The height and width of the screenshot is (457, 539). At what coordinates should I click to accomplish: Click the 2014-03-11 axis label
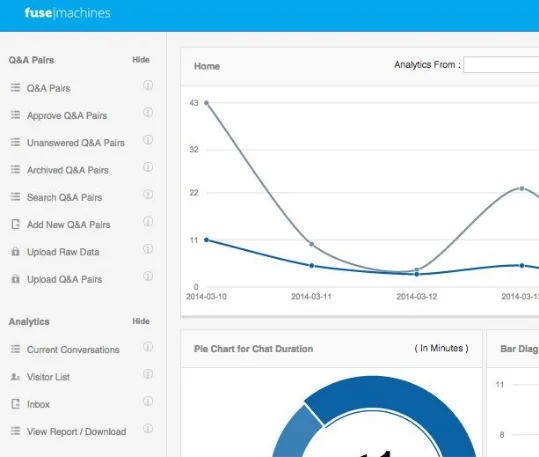(x=311, y=297)
